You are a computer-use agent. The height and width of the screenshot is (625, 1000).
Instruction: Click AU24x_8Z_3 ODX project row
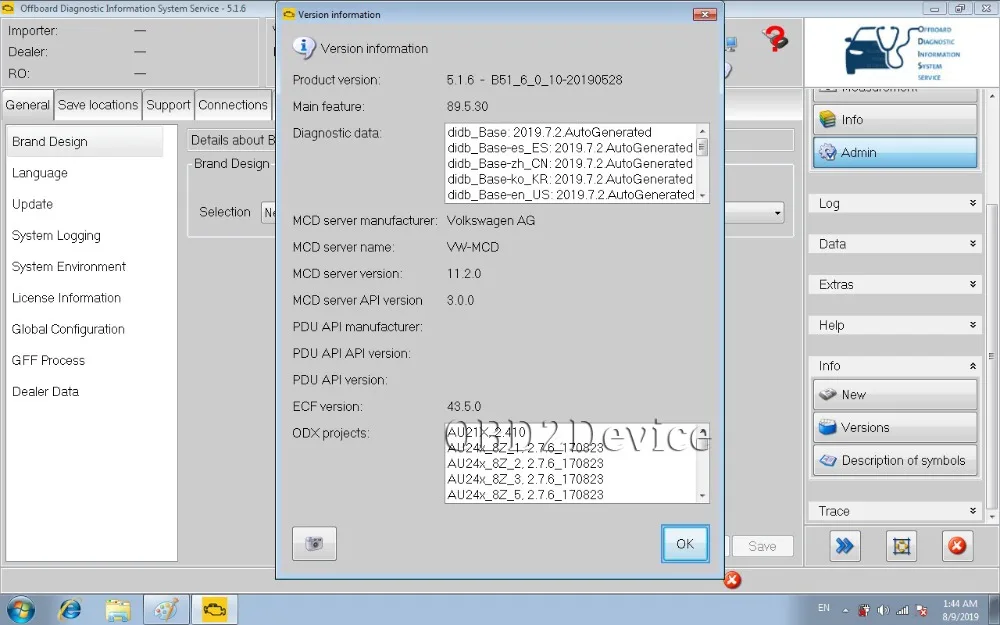[x=526, y=479]
